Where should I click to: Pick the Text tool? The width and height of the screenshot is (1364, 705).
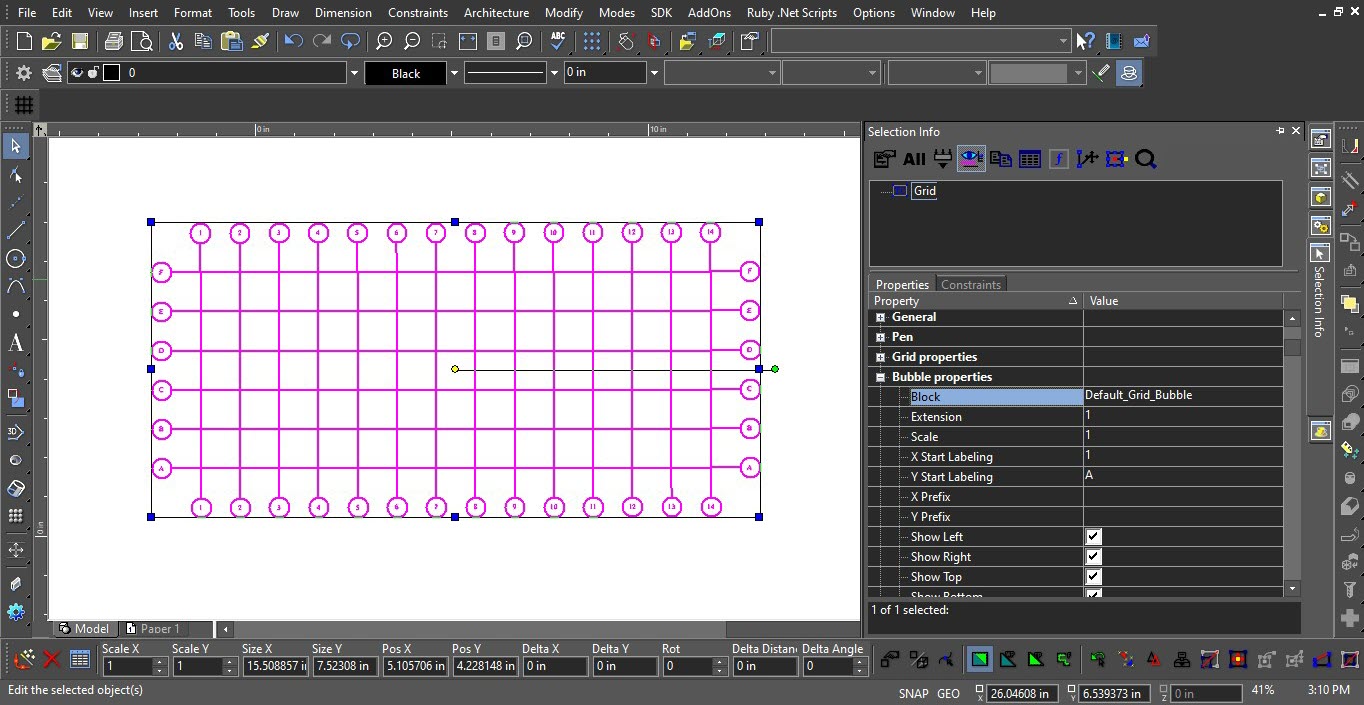[15, 342]
